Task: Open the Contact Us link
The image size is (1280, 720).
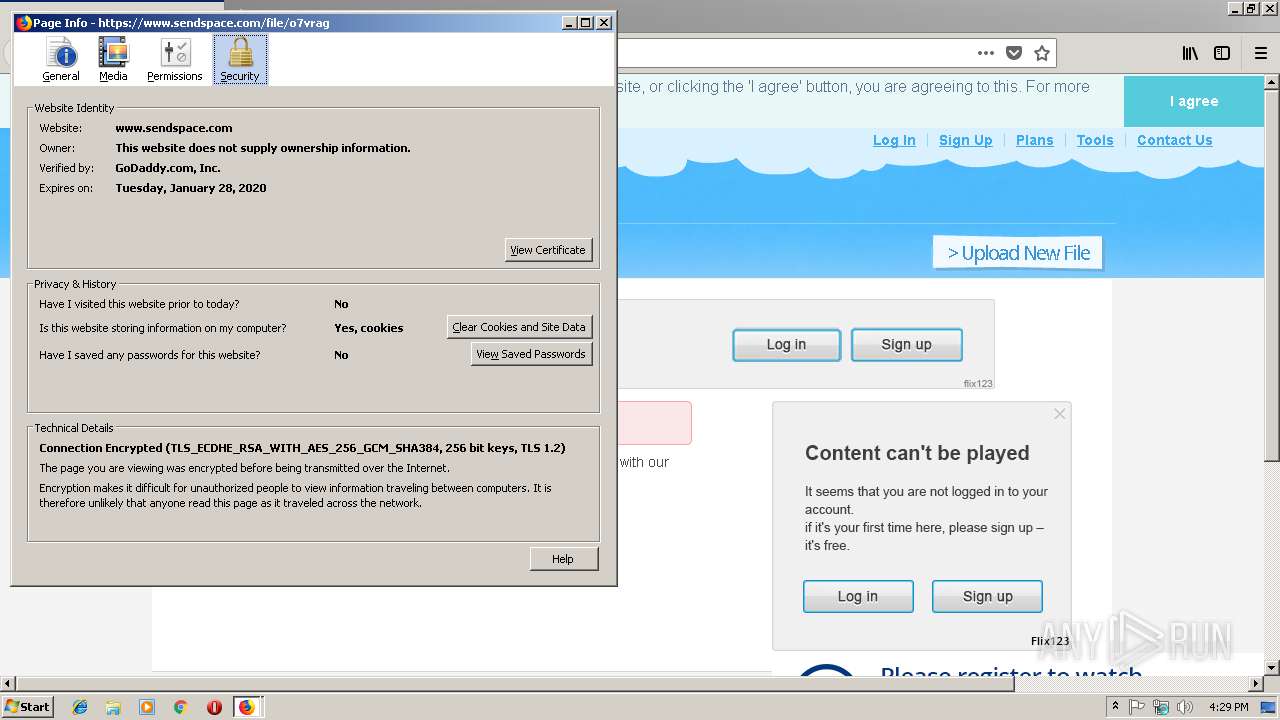Action: click(x=1174, y=140)
